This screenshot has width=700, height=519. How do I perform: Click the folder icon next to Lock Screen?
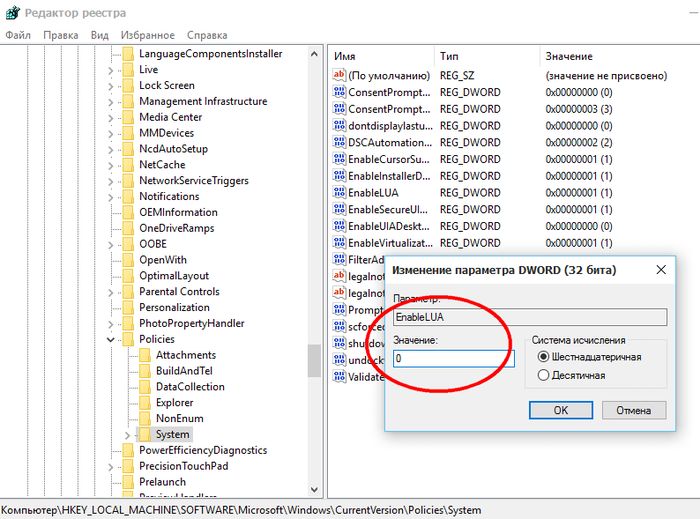point(128,86)
